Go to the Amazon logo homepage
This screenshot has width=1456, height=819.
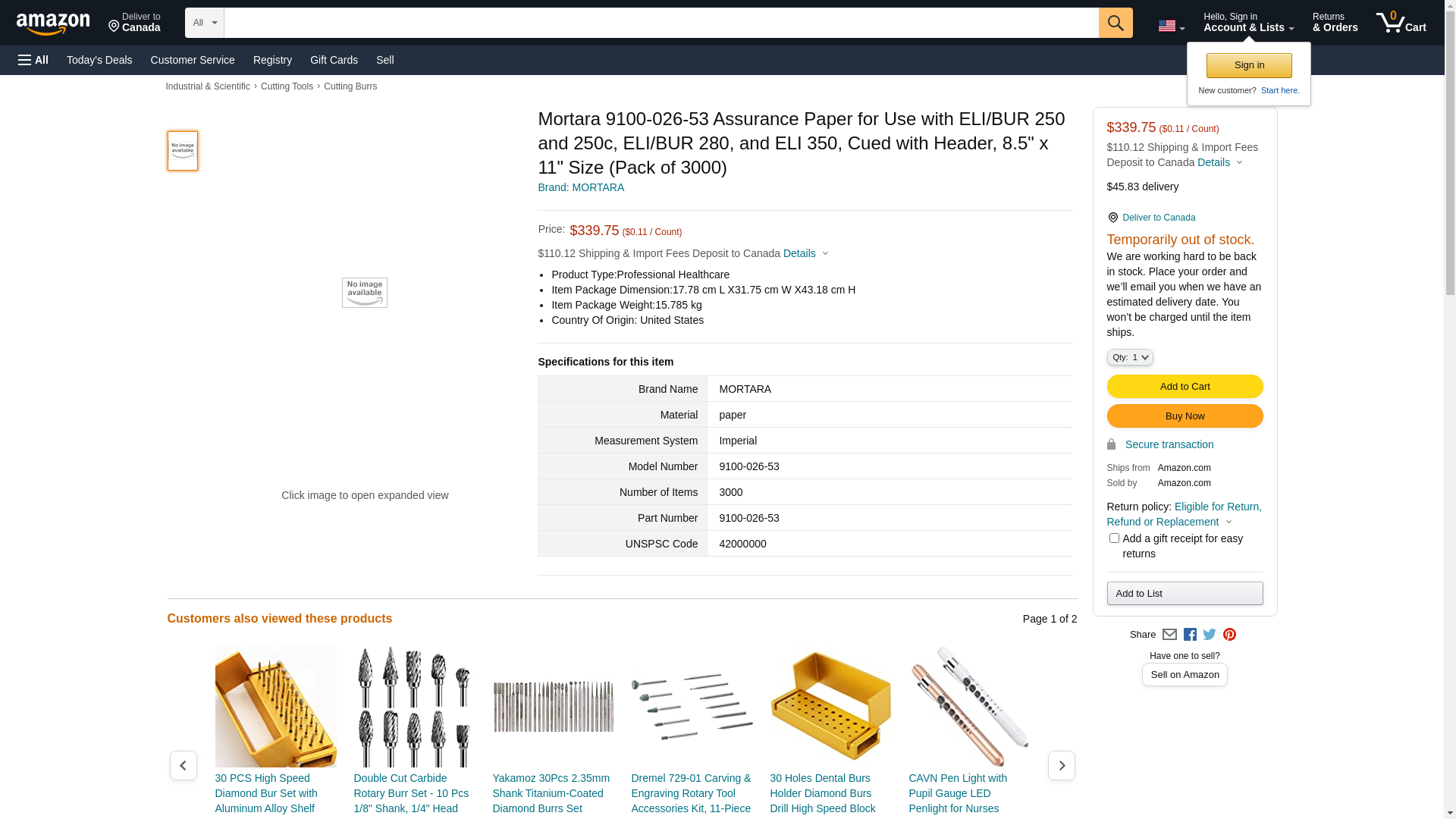pyautogui.click(x=53, y=24)
